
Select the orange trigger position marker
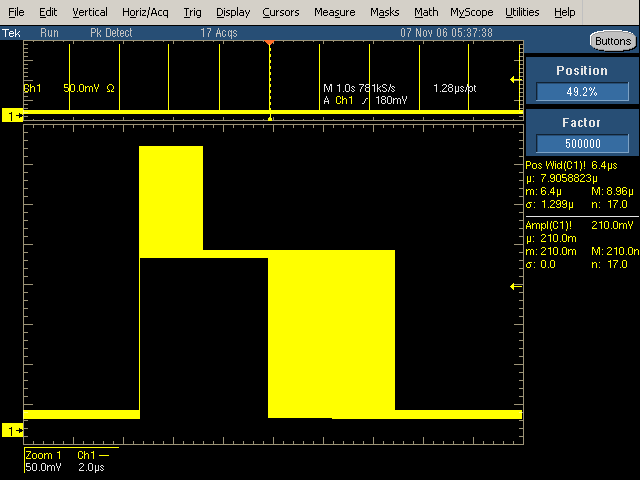point(269,42)
